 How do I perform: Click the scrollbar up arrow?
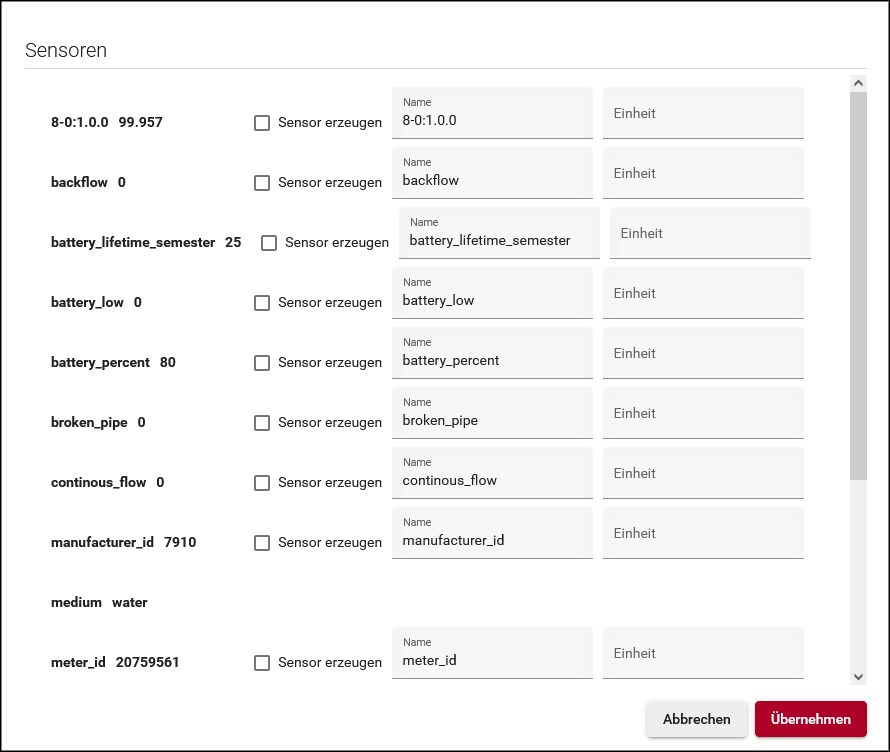click(x=858, y=83)
